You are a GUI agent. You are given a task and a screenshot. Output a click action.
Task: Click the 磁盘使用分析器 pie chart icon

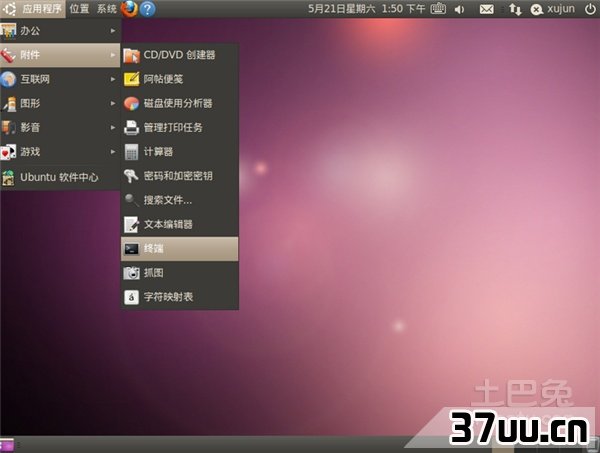click(x=131, y=104)
